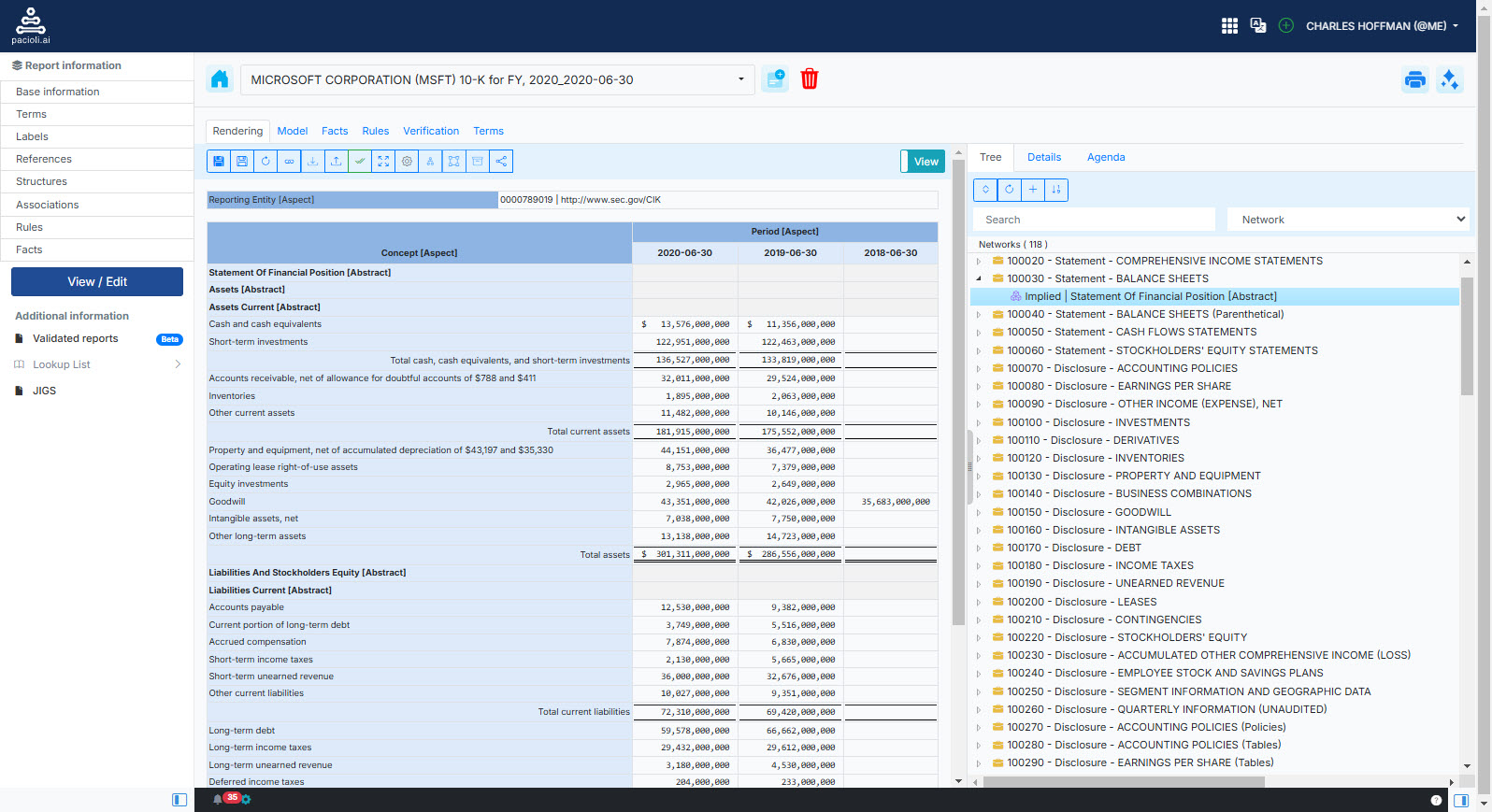Collapse the 100030 BALANCE SHEETS node
This screenshot has height=812, width=1492.
coord(979,278)
